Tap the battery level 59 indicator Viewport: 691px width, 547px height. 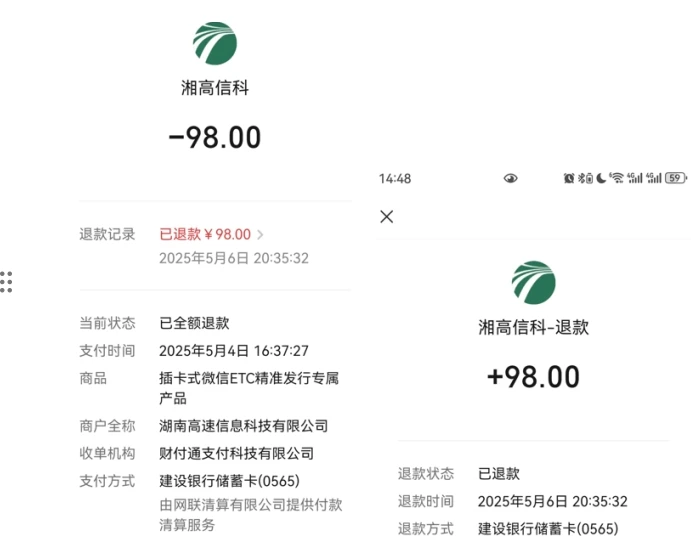click(676, 178)
